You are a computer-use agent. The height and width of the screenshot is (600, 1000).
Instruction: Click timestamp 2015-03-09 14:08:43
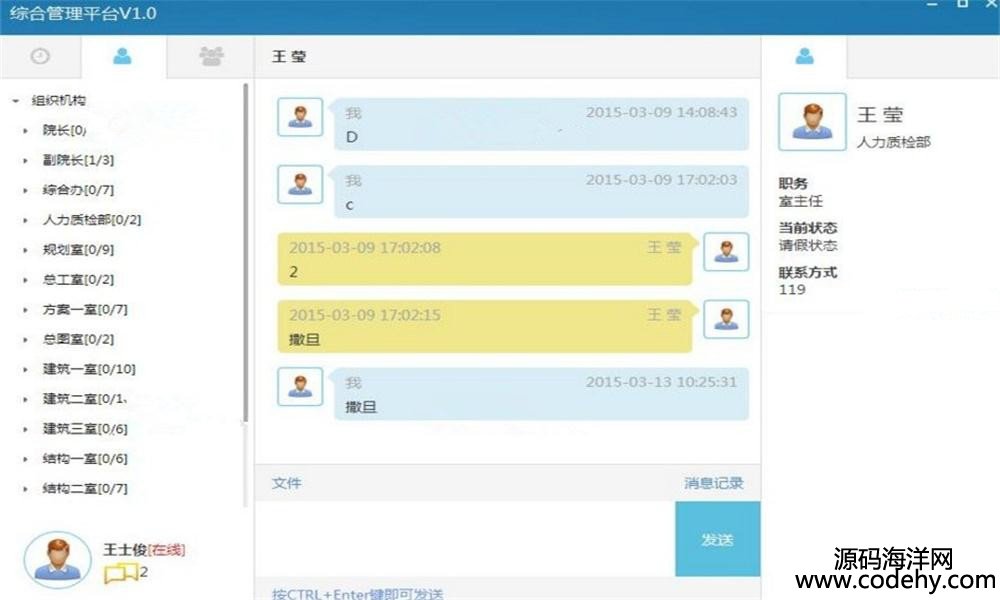coord(661,113)
